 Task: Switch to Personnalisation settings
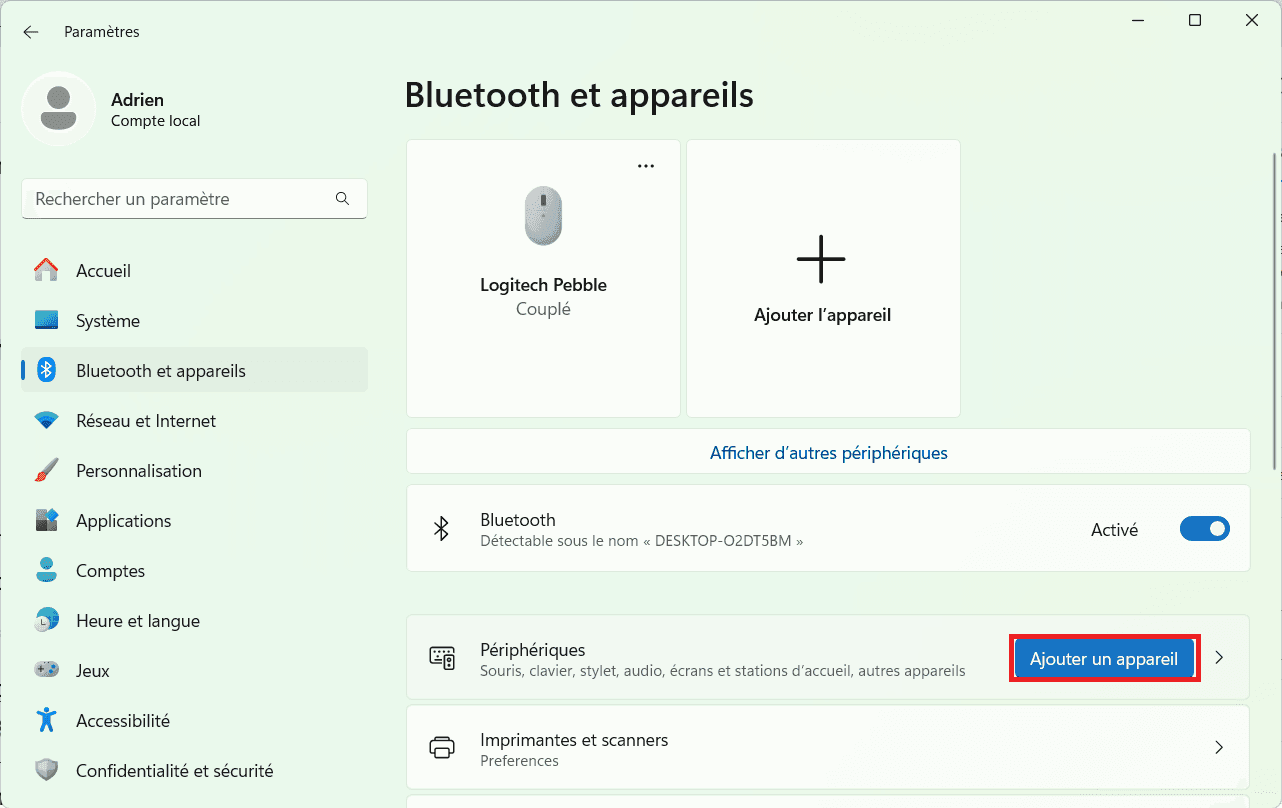194,471
